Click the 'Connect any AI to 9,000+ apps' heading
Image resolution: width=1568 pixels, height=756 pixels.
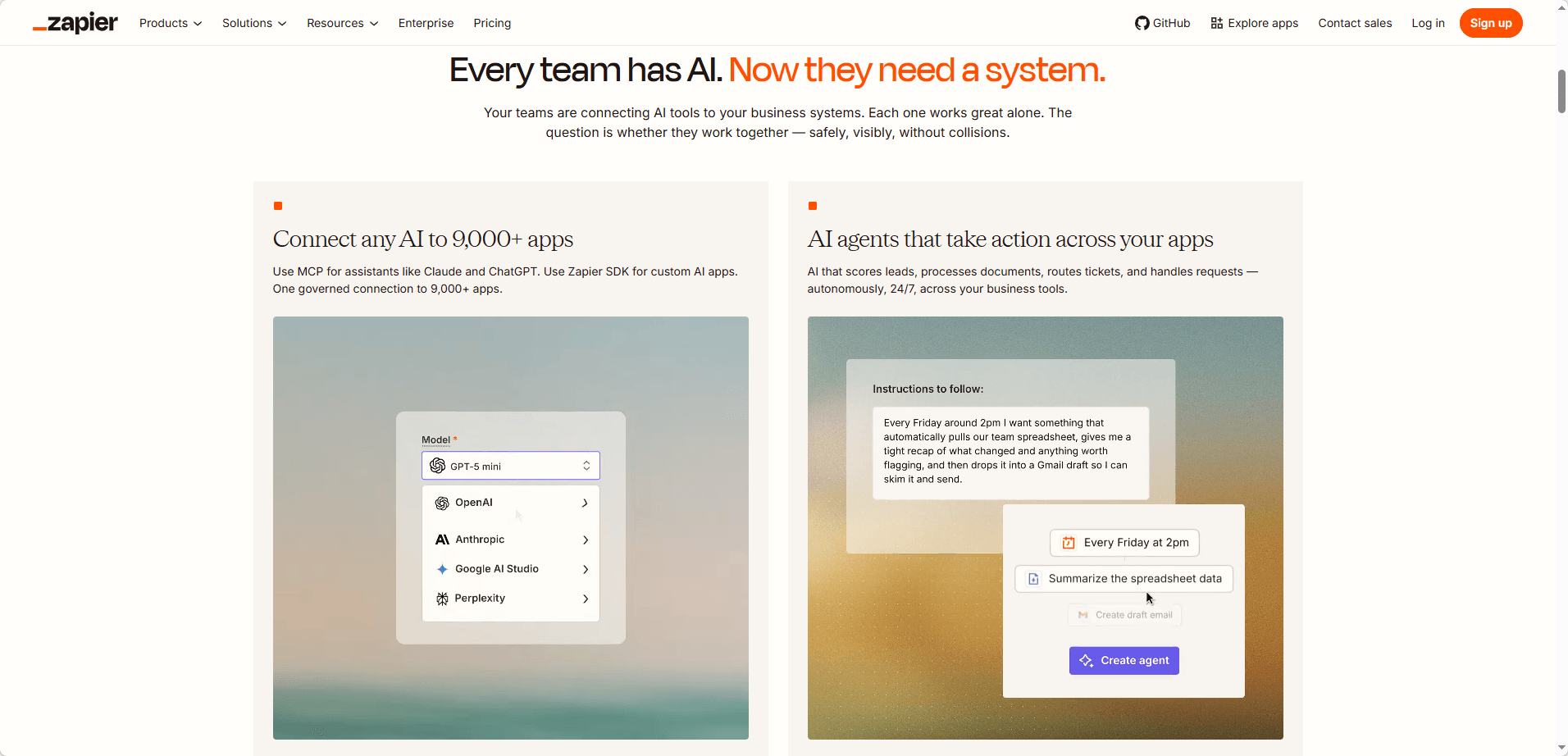coord(423,239)
